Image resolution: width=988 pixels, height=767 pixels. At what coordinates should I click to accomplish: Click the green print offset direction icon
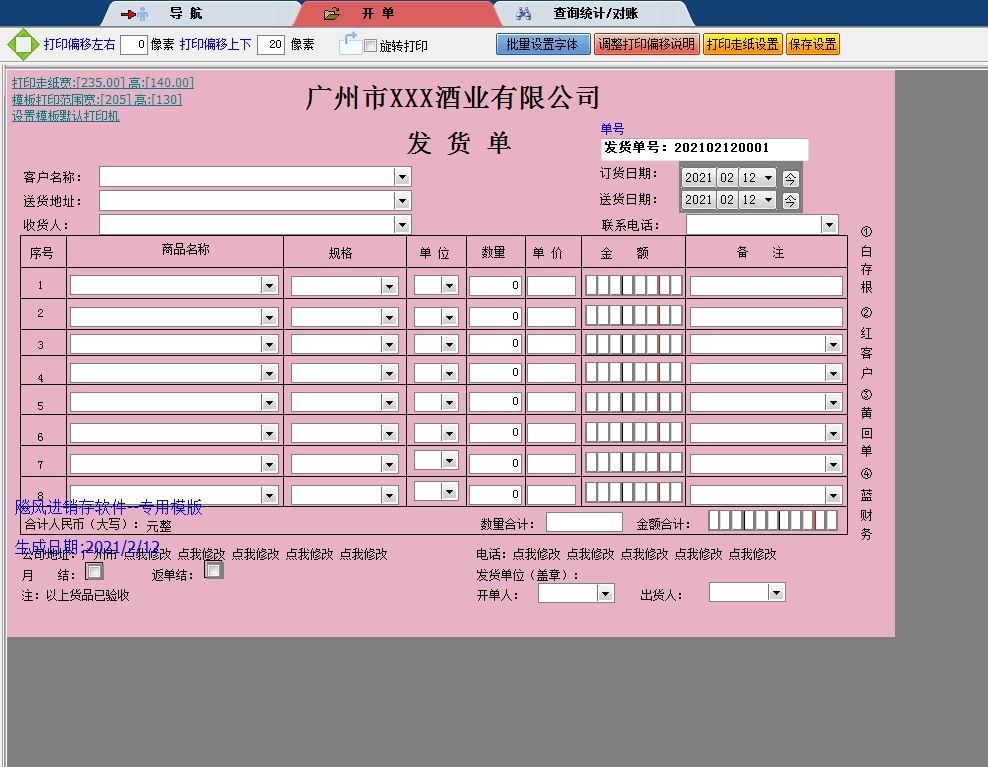coord(22,45)
